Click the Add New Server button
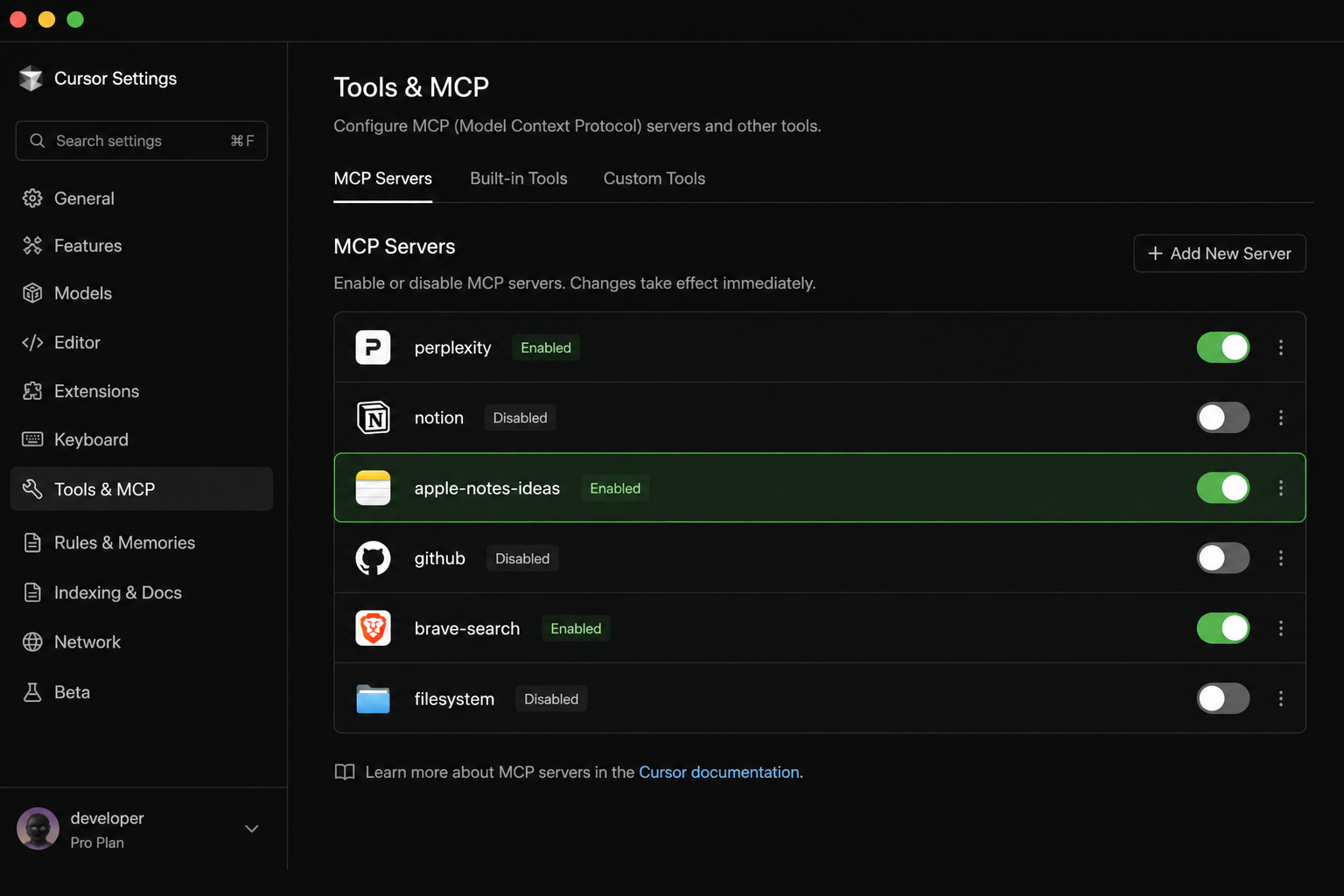The image size is (1344, 896). pyautogui.click(x=1220, y=253)
